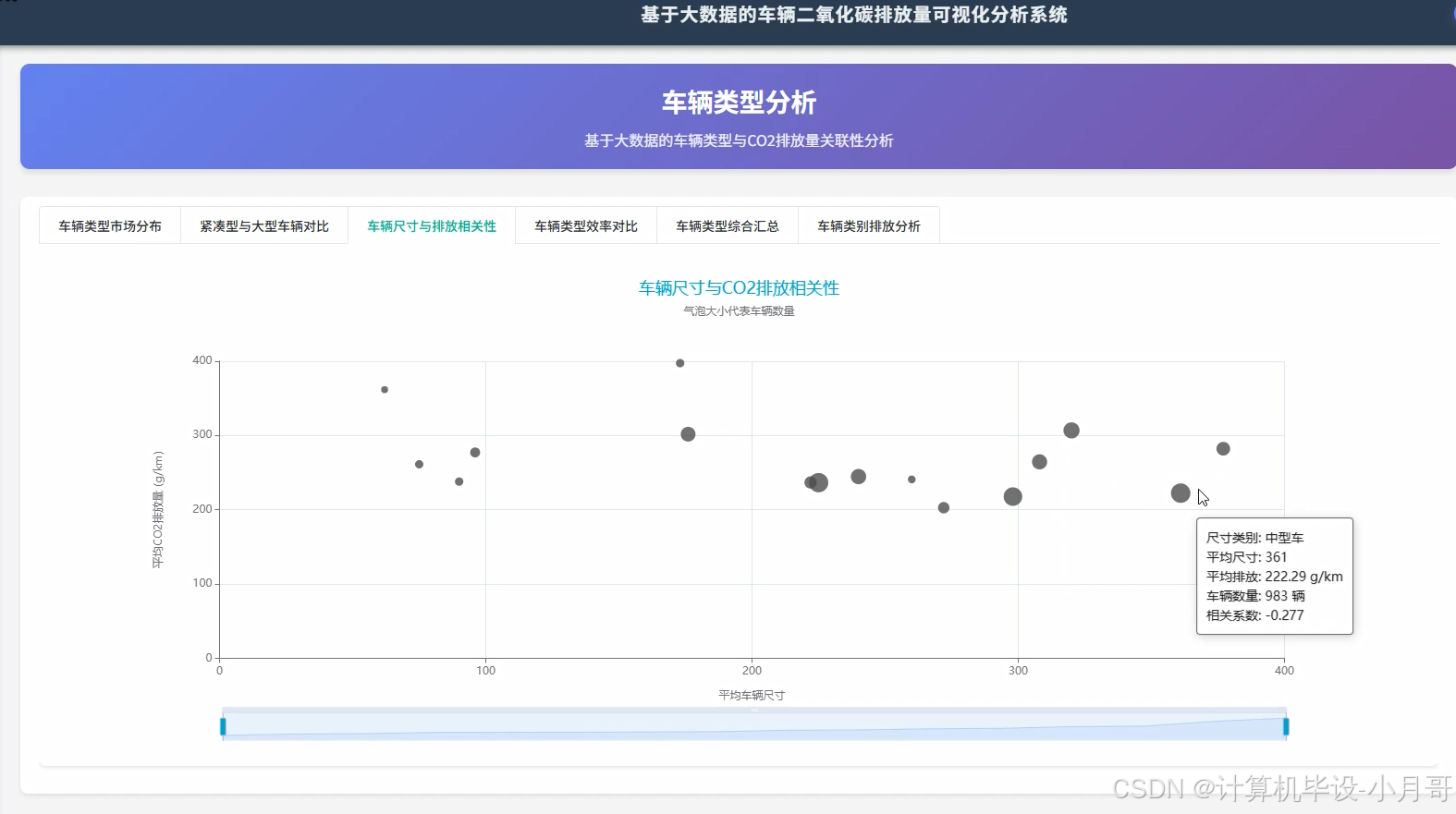Screen dimensions: 1456x814
Task: Click the y-axis label 平均CO2排放量 (g/km)
Action: [158, 510]
